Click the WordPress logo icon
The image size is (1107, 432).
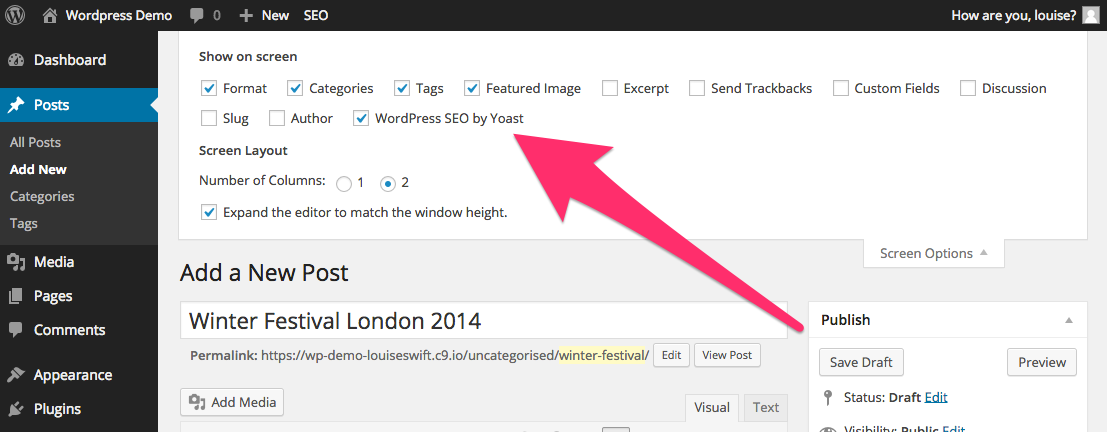(16, 15)
